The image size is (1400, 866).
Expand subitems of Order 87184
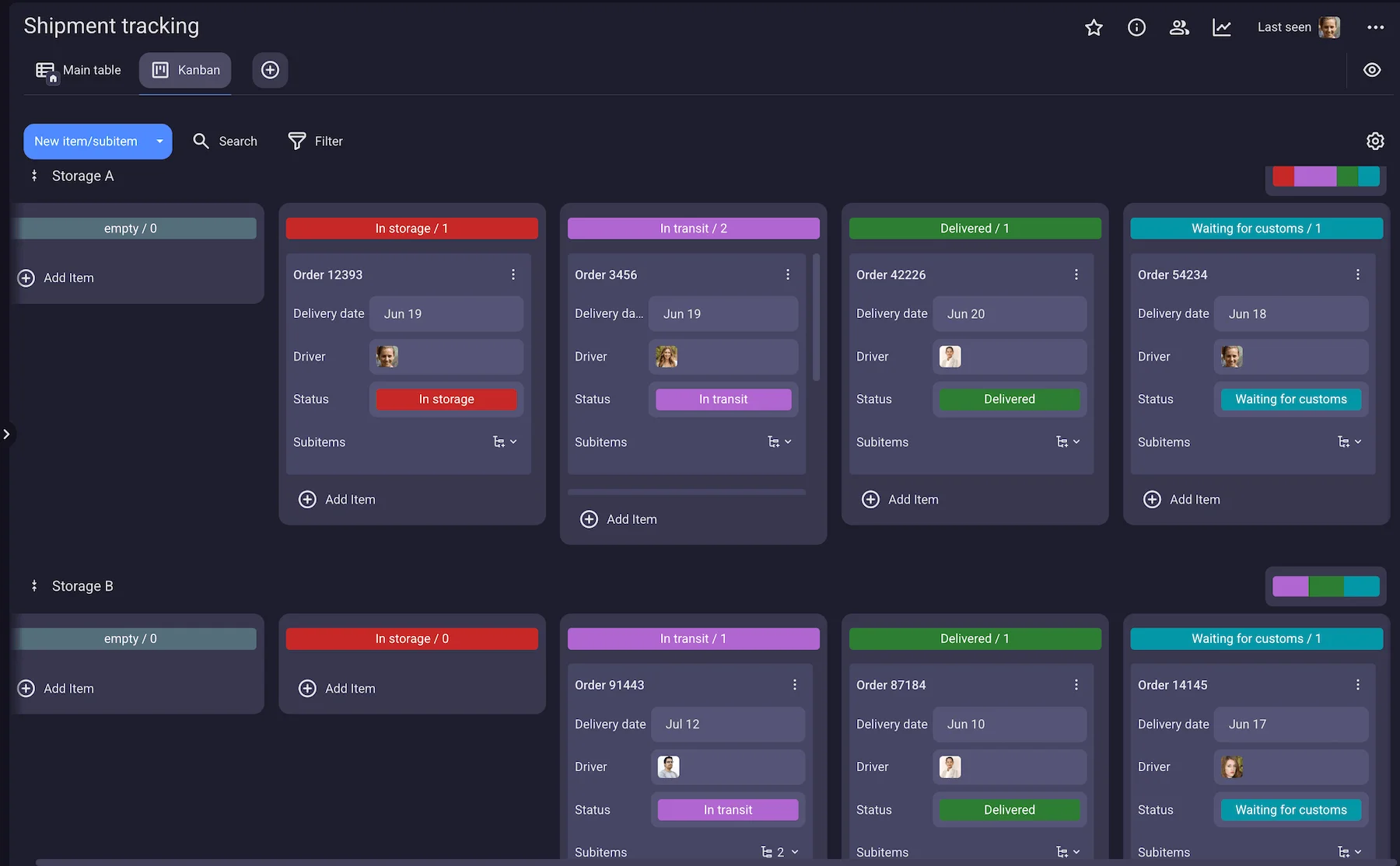pos(1068,852)
